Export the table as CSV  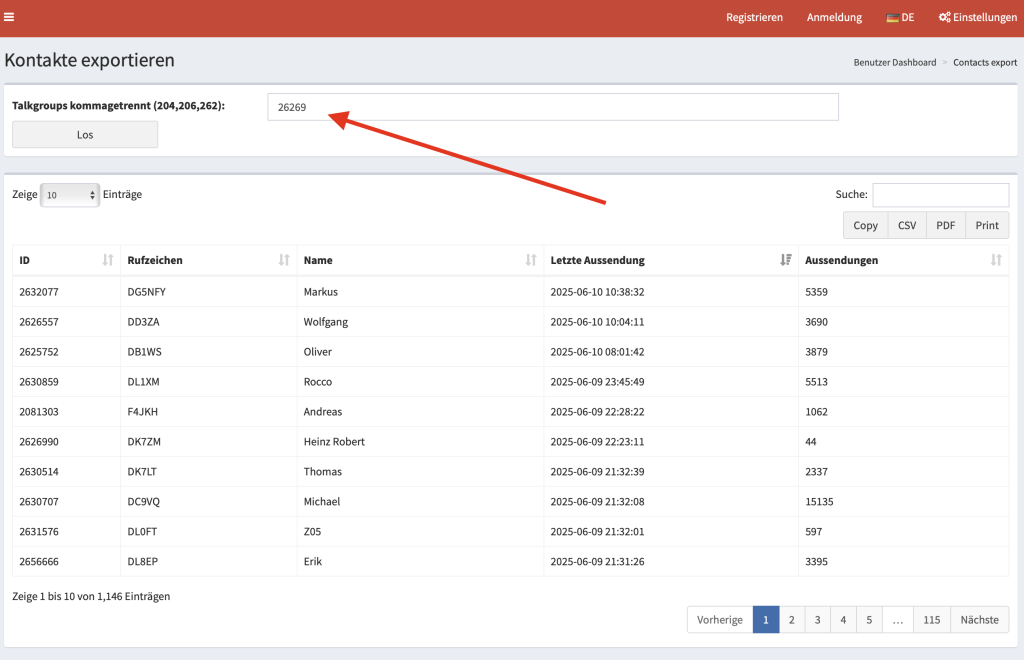tap(907, 225)
